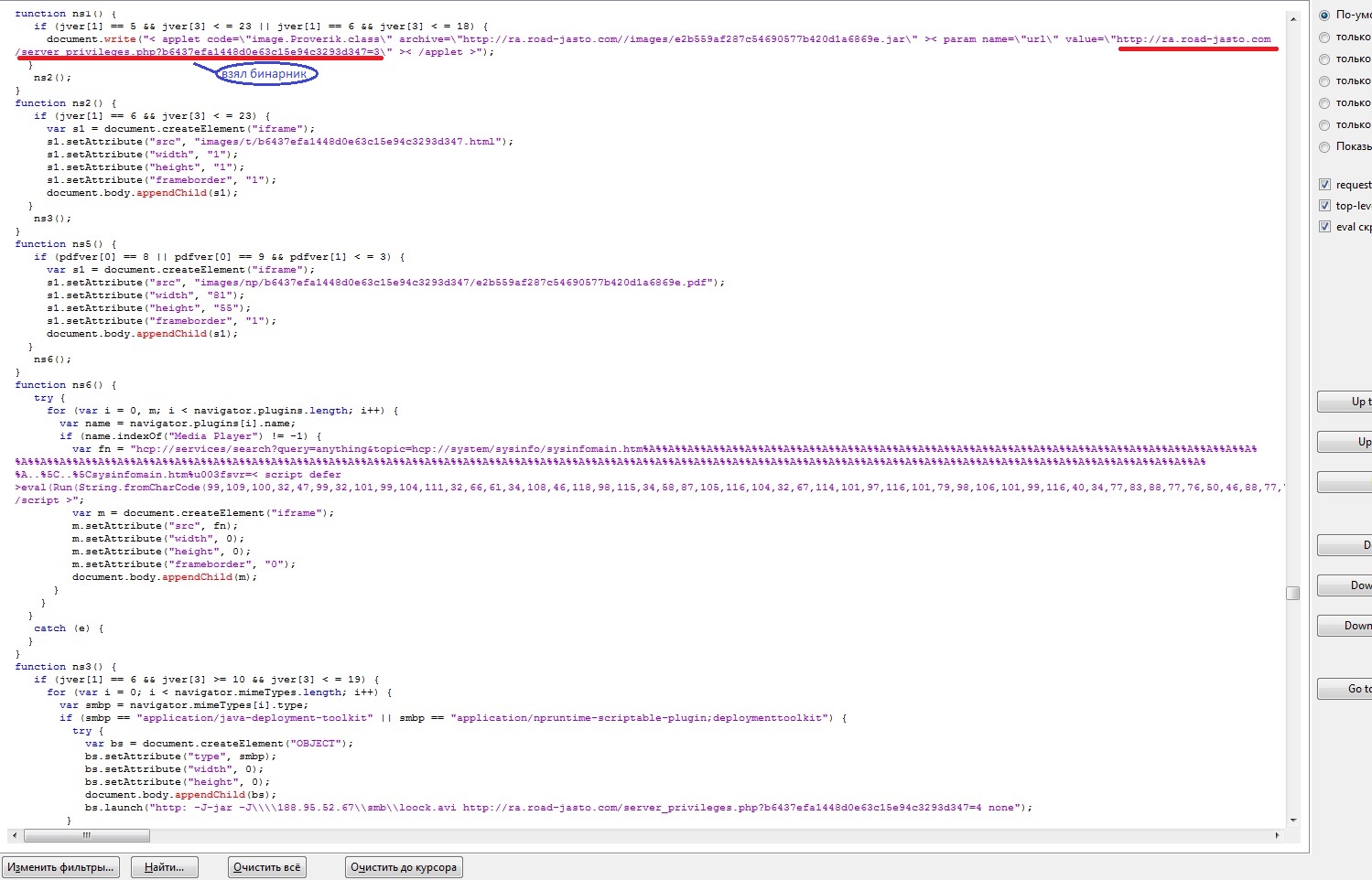Click the "Очистить до курсора" button
Image resolution: width=1372 pixels, height=880 pixels.
pyautogui.click(x=404, y=867)
